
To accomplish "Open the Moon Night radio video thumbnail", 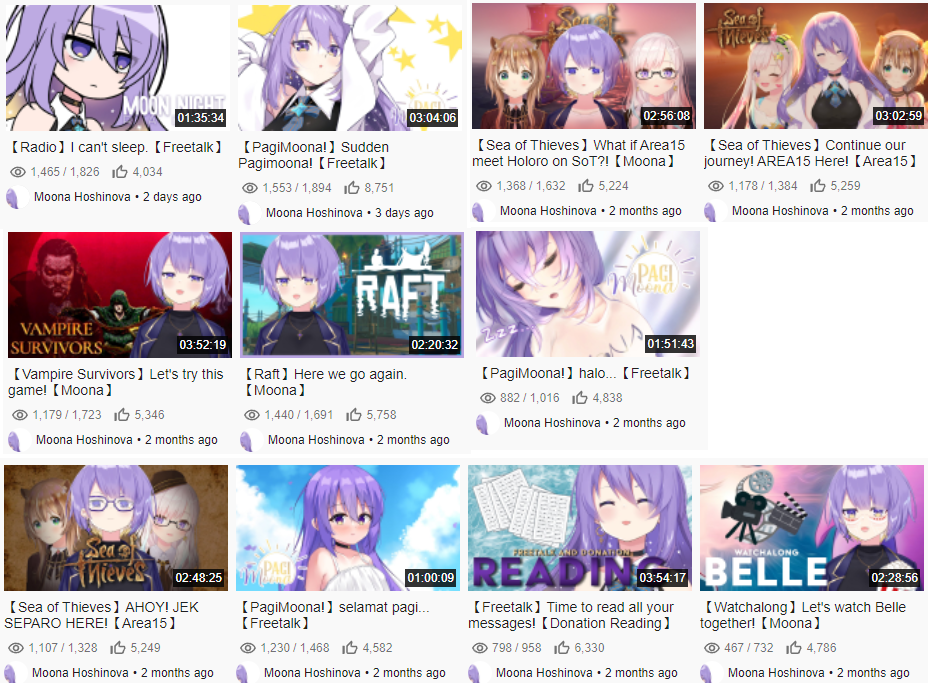I will (x=118, y=67).
